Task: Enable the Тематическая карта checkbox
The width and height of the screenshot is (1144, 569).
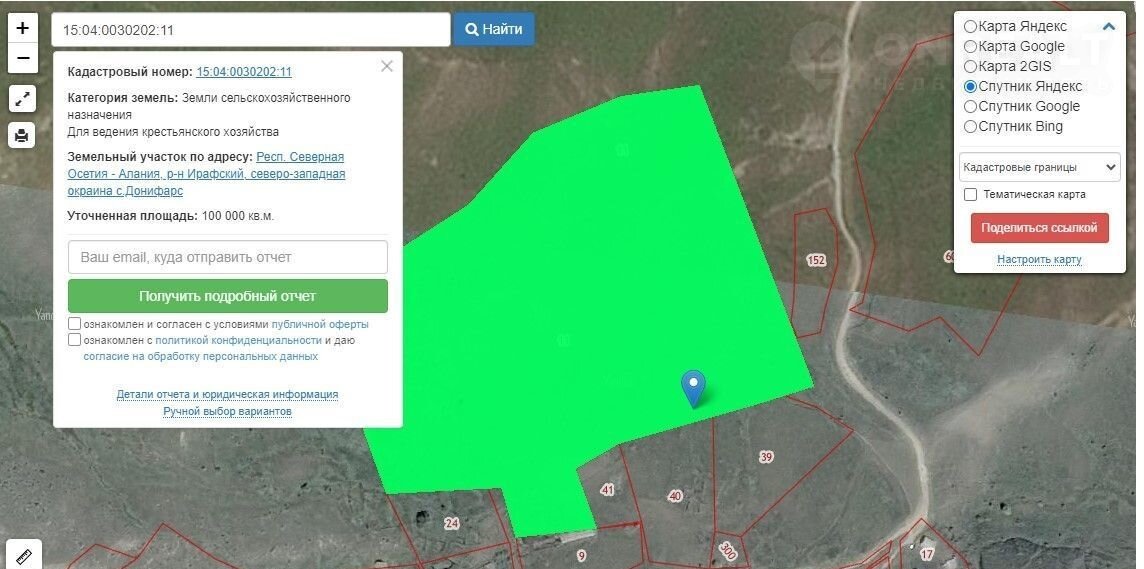Action: pyautogui.click(x=970, y=195)
